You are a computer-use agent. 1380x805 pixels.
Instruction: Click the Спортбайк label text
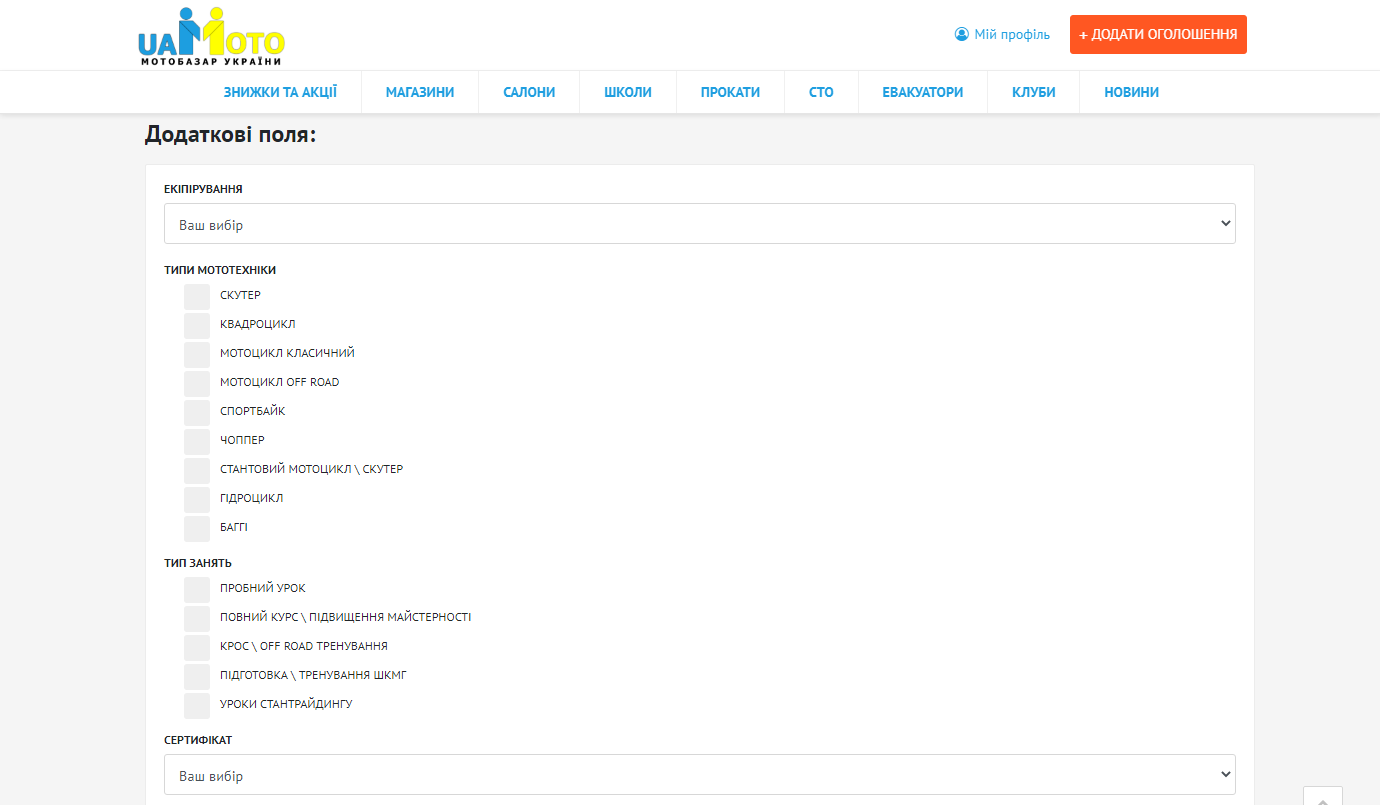coord(253,412)
